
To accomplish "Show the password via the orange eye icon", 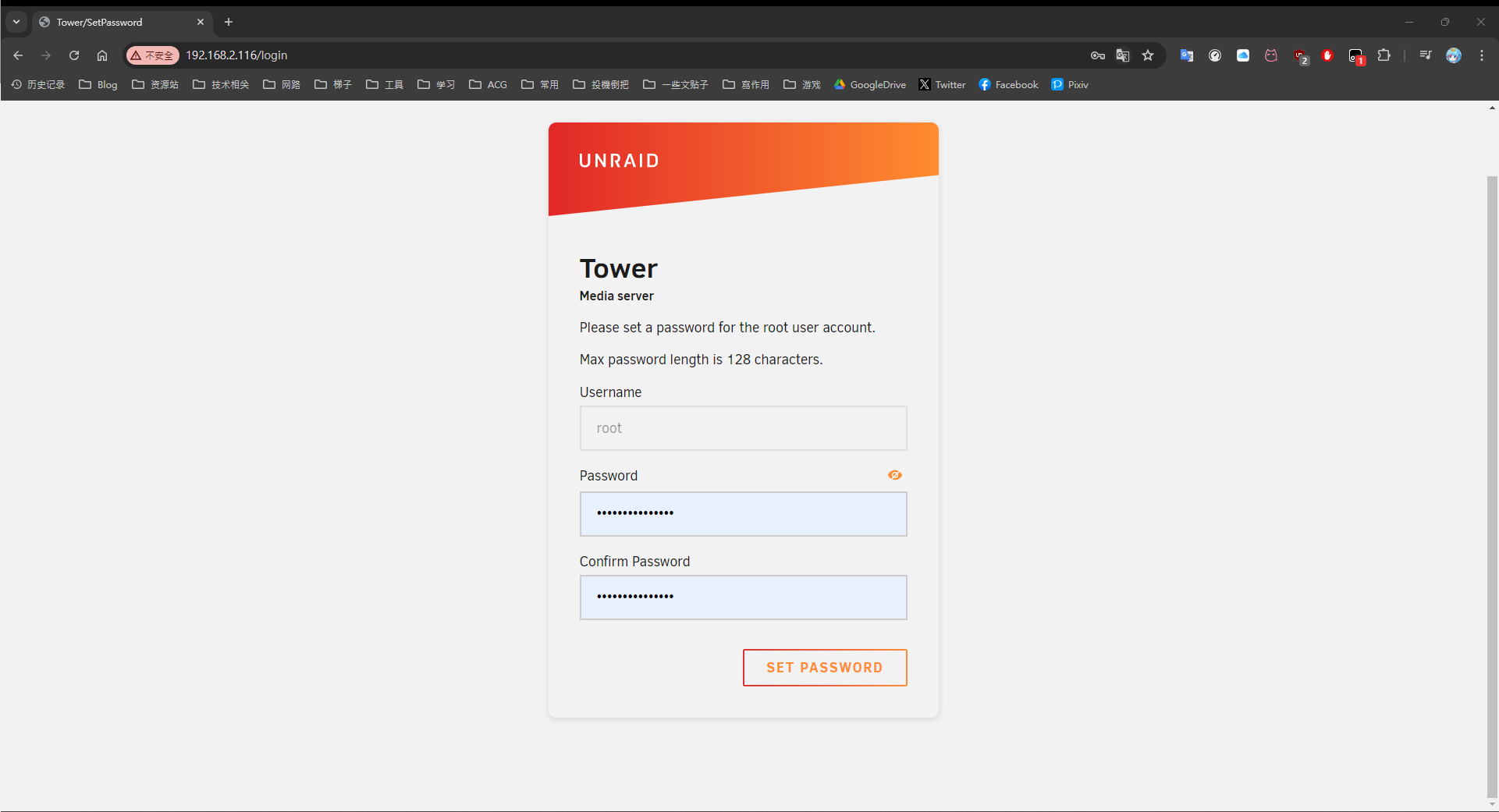I will click(895, 475).
